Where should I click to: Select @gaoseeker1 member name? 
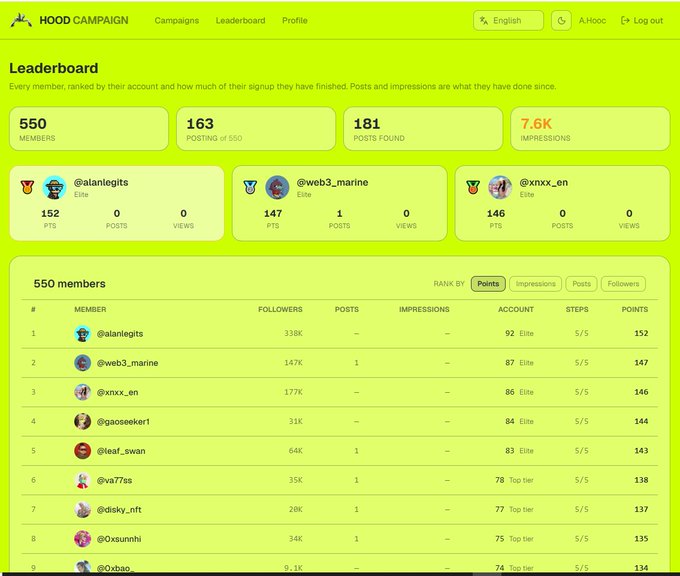click(123, 422)
